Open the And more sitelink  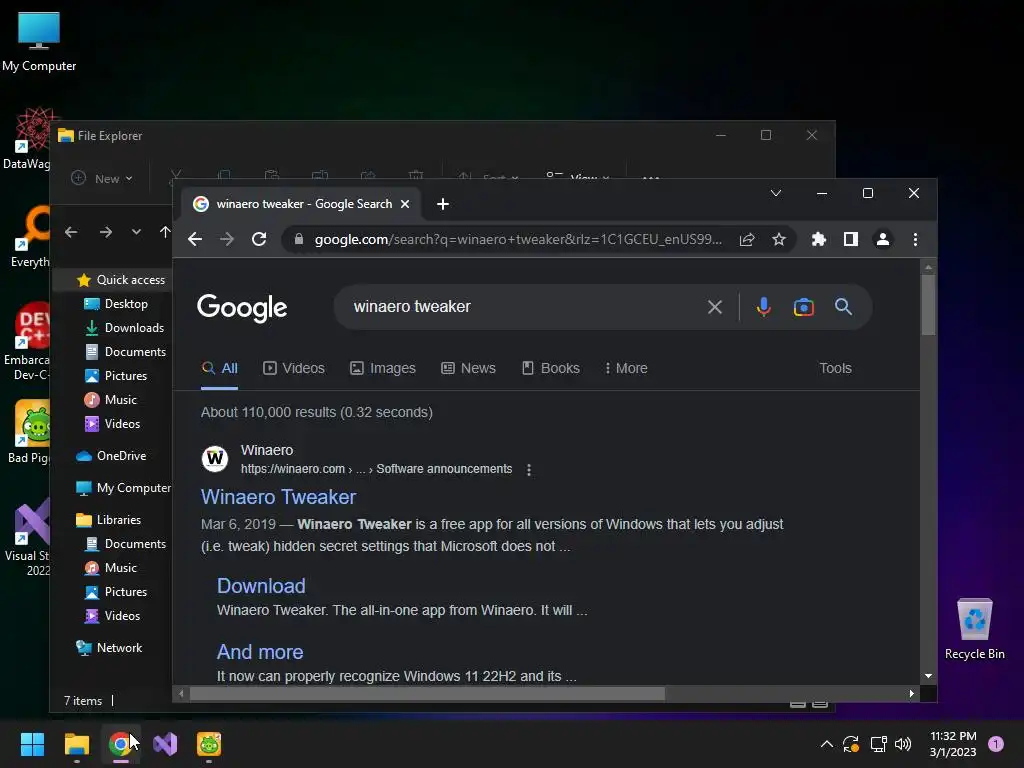click(260, 652)
